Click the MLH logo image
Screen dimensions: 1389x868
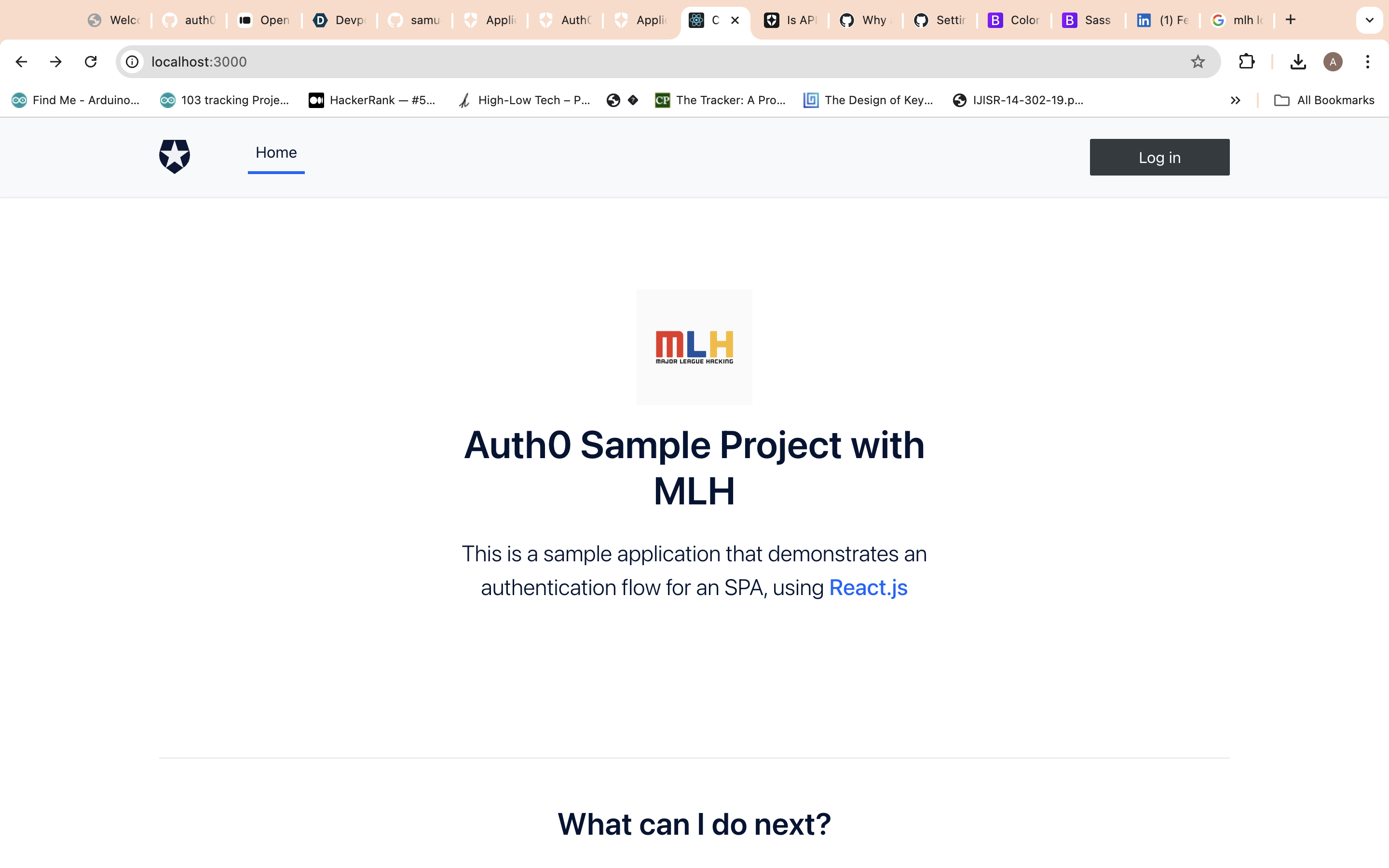pyautogui.click(x=694, y=347)
